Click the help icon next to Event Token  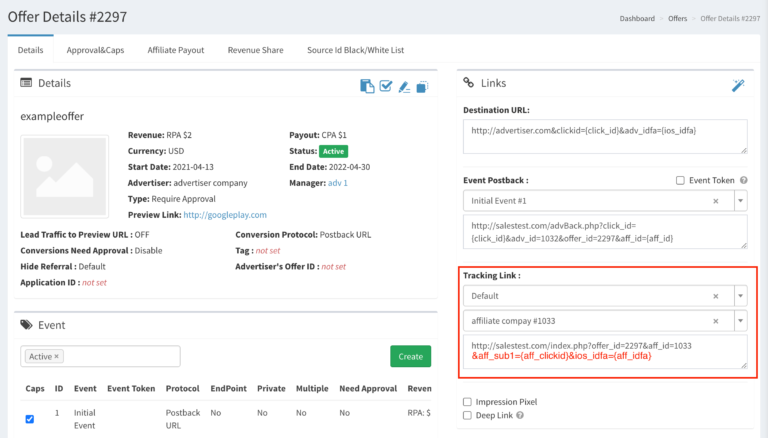[x=744, y=180]
